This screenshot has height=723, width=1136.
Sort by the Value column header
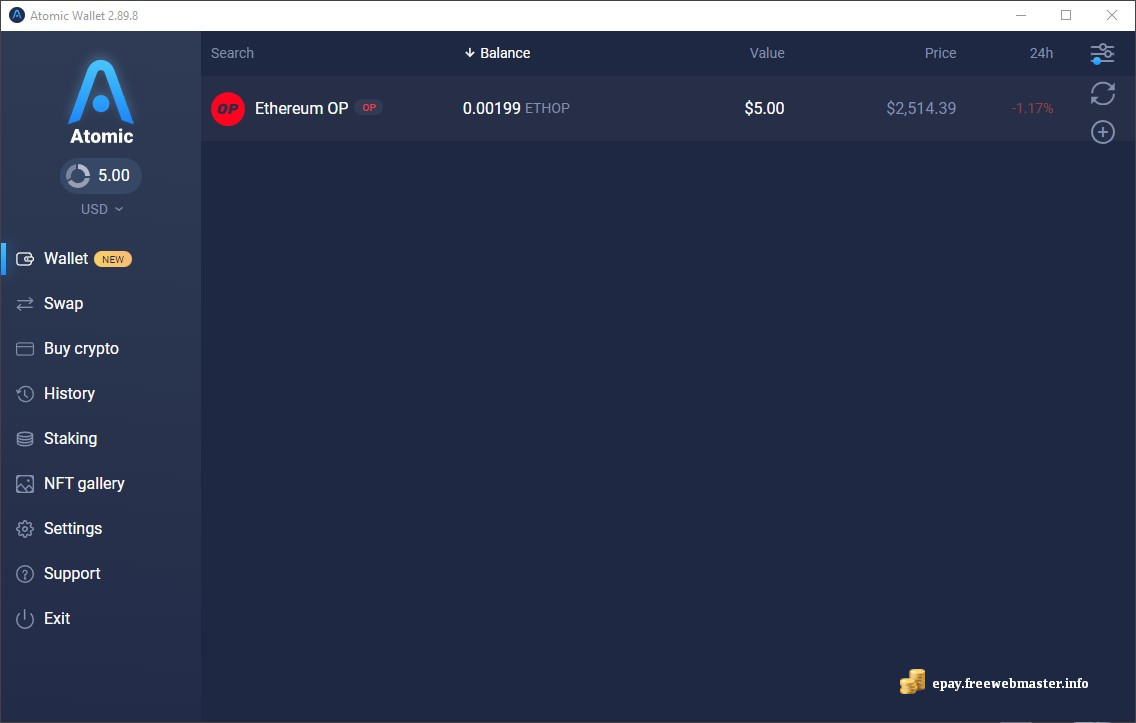click(767, 53)
